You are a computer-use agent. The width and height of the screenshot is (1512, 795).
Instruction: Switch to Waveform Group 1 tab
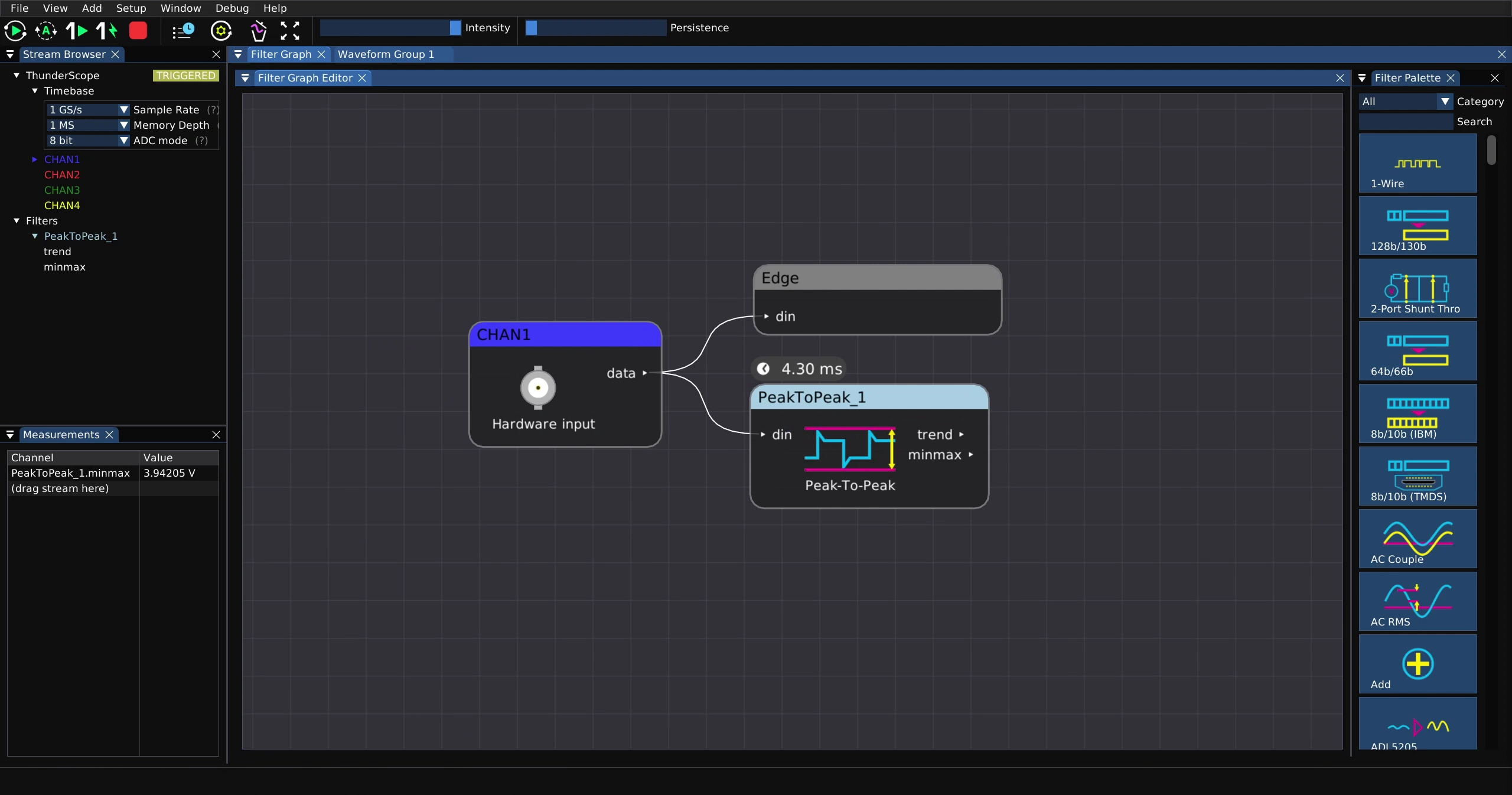(x=386, y=54)
